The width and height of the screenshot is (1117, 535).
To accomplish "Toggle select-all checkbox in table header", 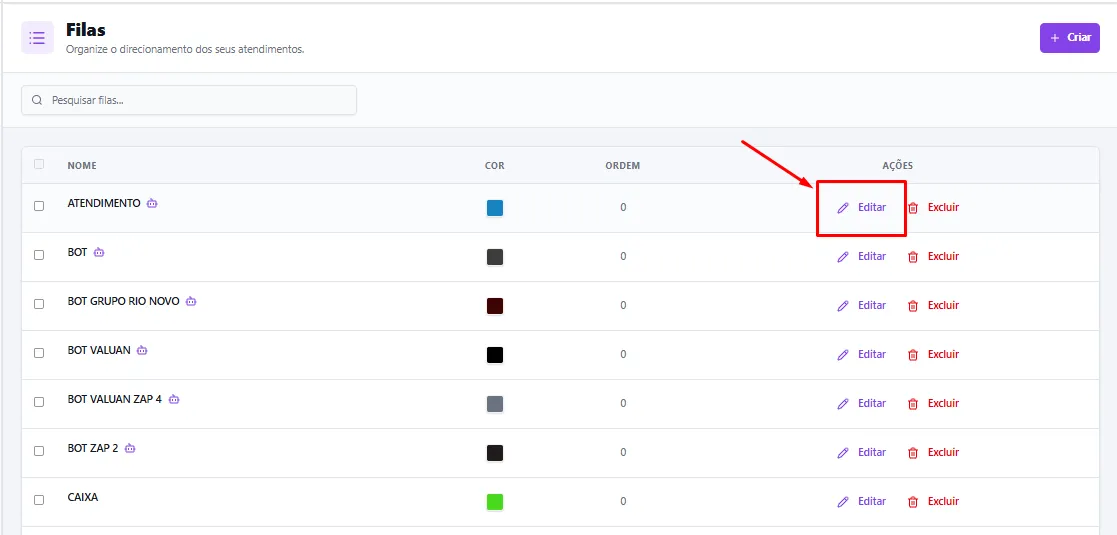I will (39, 165).
